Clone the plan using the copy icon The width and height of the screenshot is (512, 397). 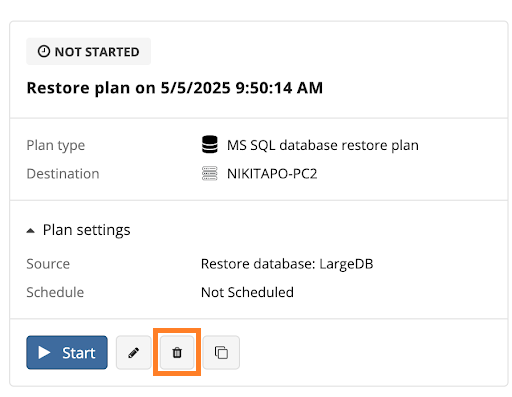pyautogui.click(x=221, y=352)
